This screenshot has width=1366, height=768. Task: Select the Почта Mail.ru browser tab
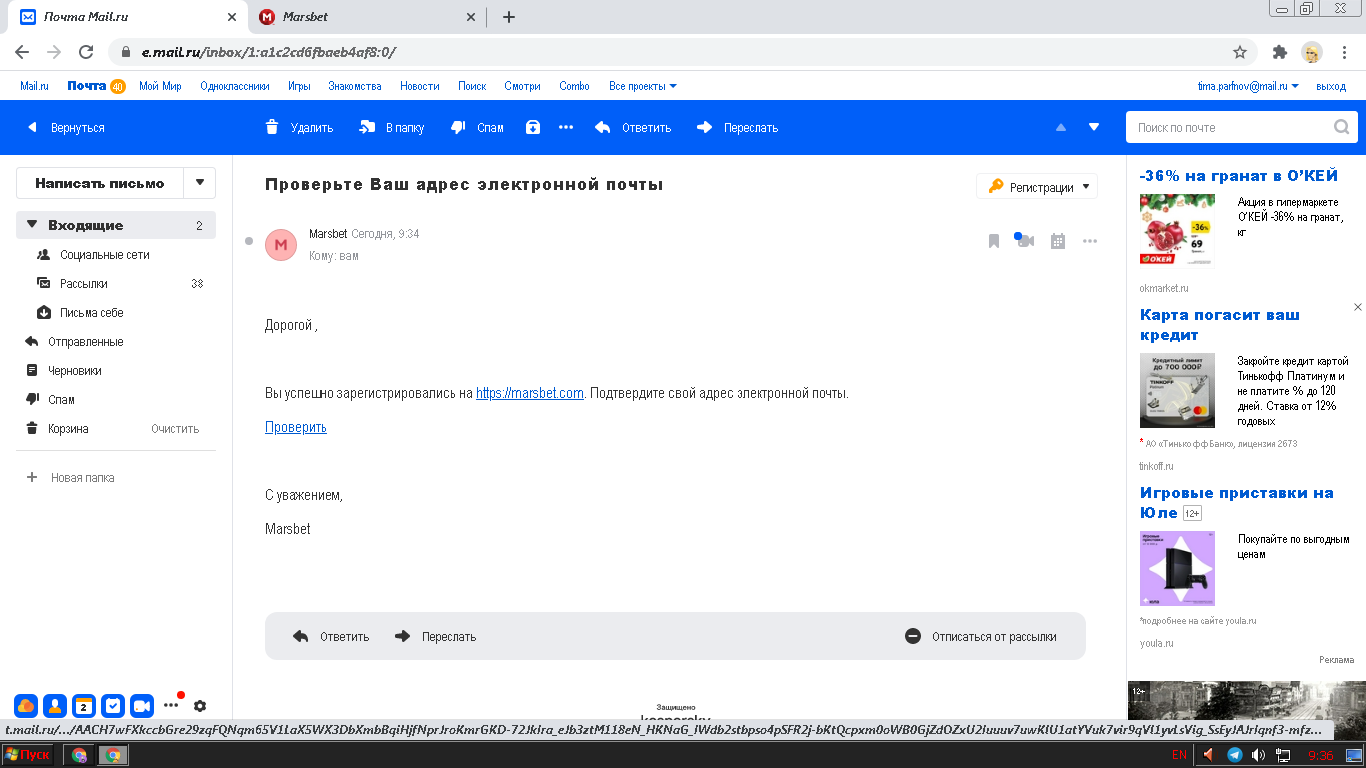(x=126, y=17)
